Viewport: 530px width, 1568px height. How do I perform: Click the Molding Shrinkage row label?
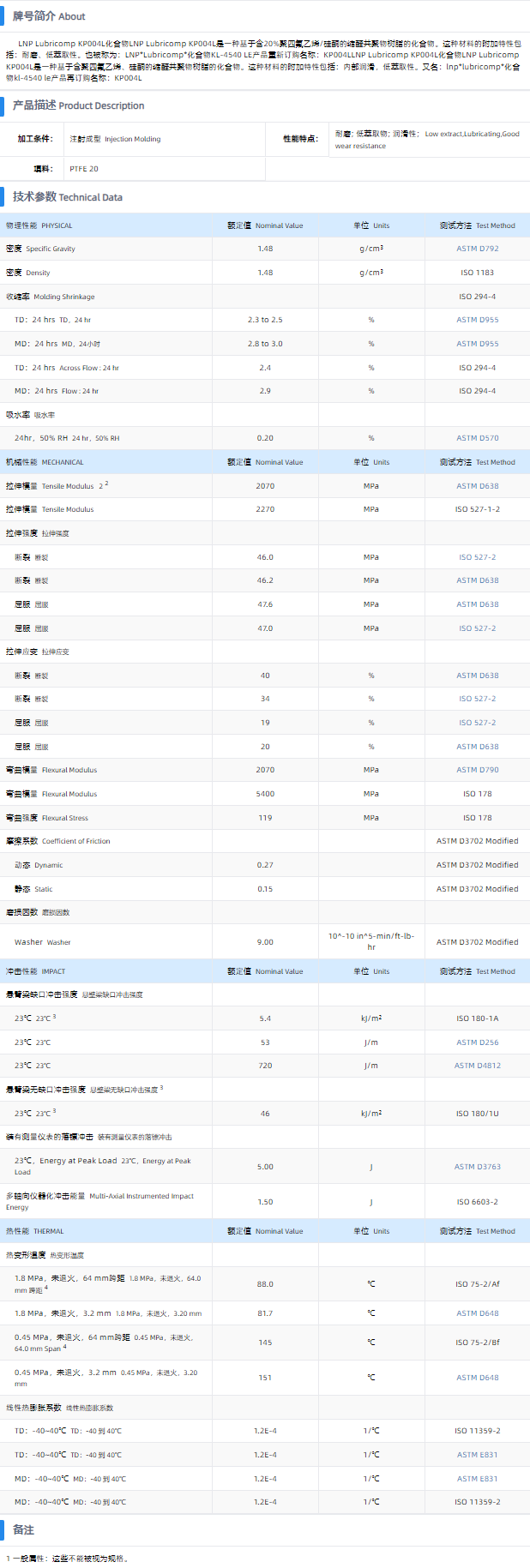(51, 297)
